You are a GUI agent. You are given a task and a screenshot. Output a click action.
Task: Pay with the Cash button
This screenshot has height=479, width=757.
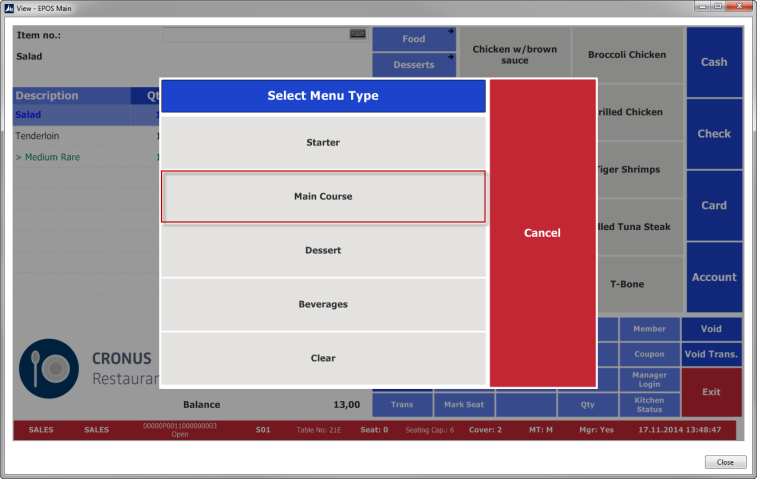(713, 62)
